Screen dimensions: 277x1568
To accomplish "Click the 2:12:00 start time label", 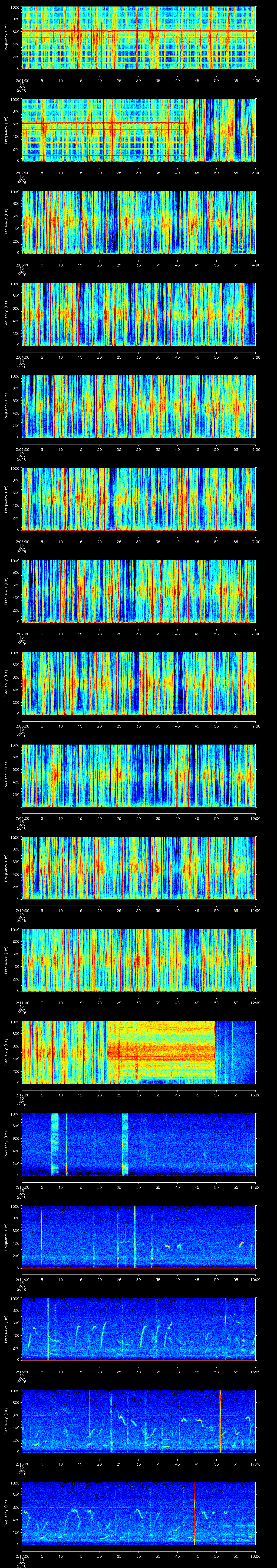I will 22,1095.
